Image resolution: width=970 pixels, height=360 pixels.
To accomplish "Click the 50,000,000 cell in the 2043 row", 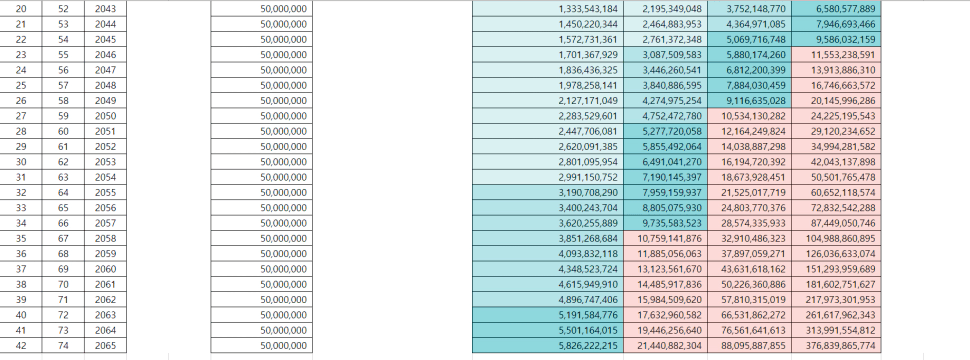I will (x=262, y=9).
